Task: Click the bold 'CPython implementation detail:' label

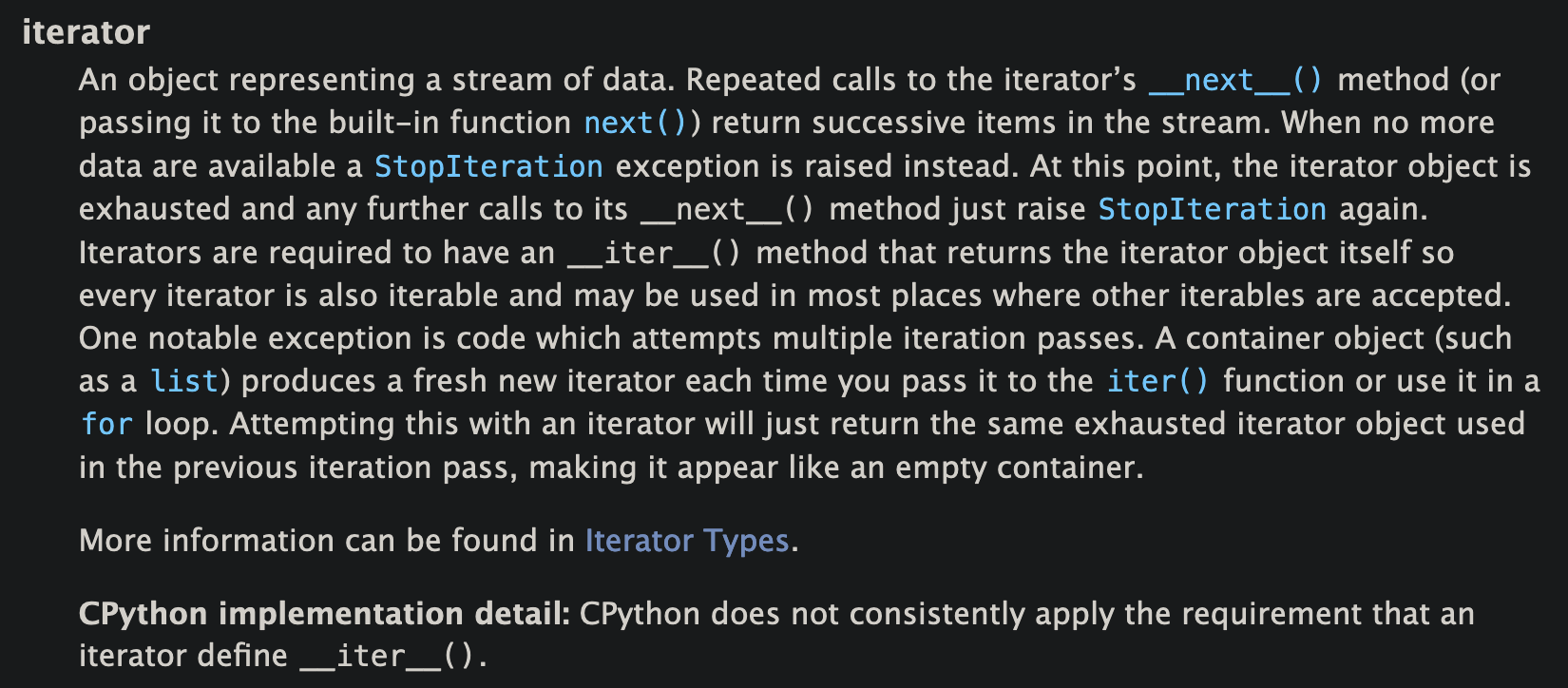Action: pyautogui.click(x=324, y=614)
